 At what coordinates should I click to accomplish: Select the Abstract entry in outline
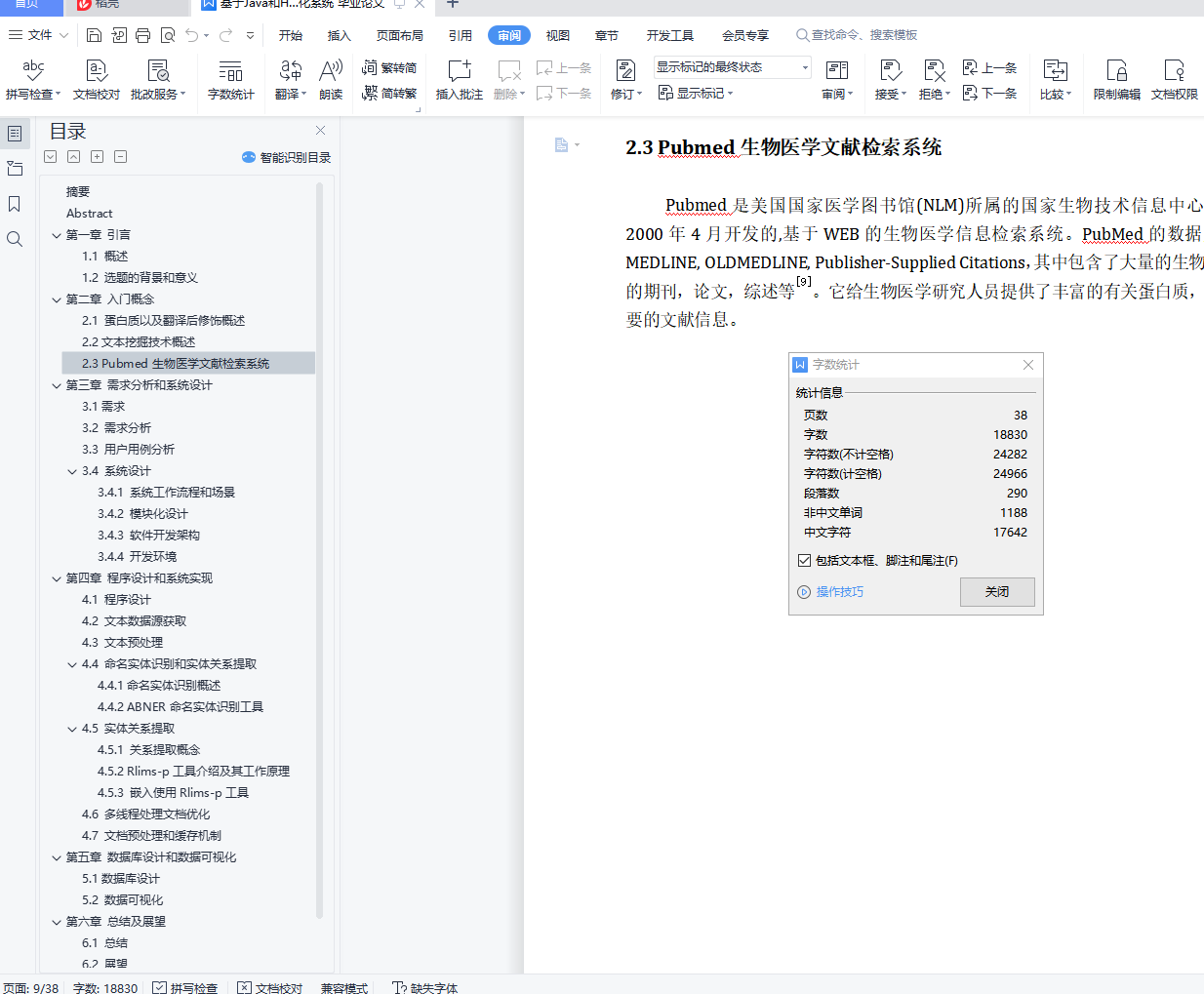[89, 214]
